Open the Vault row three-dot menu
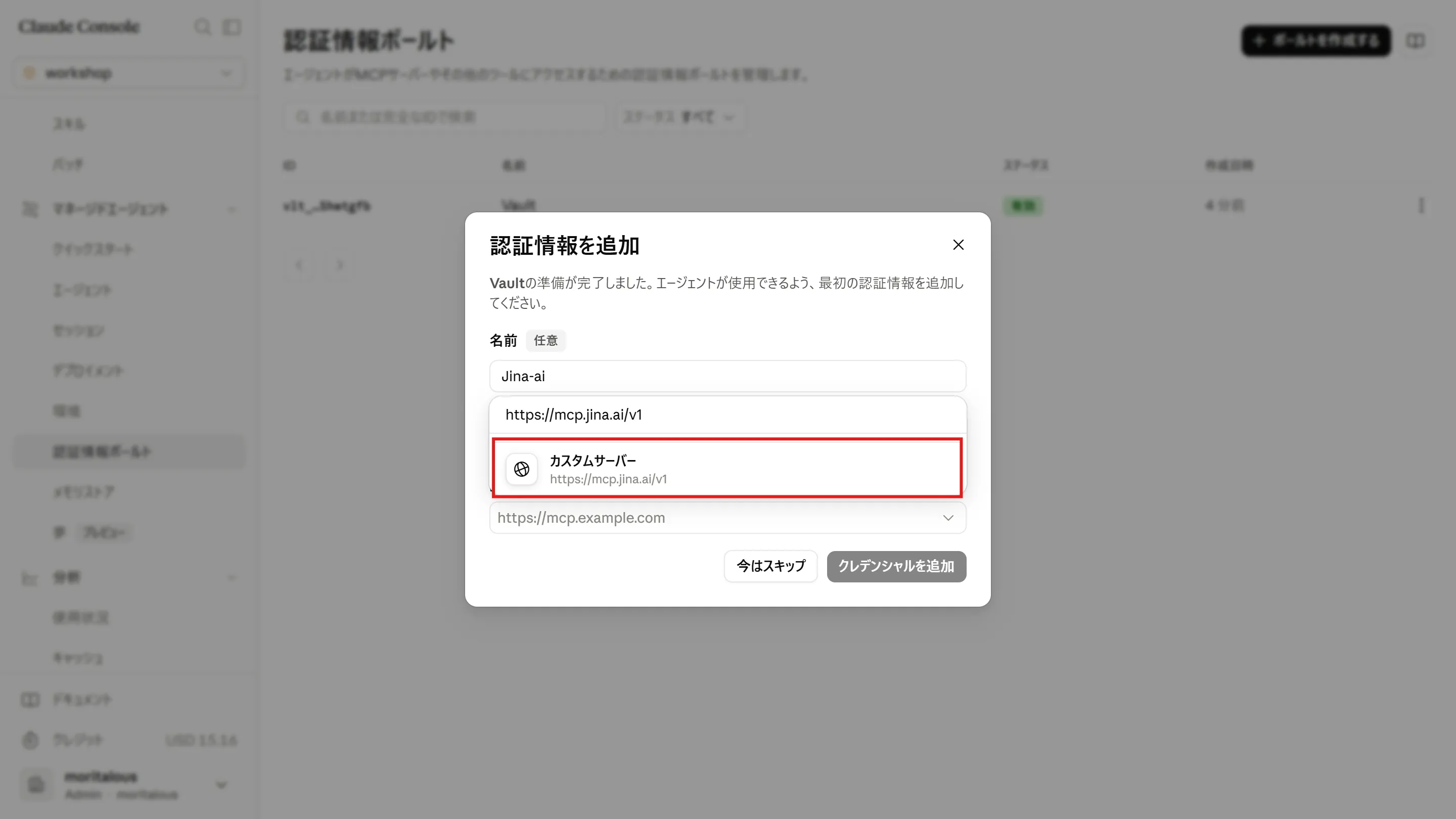 click(x=1421, y=206)
